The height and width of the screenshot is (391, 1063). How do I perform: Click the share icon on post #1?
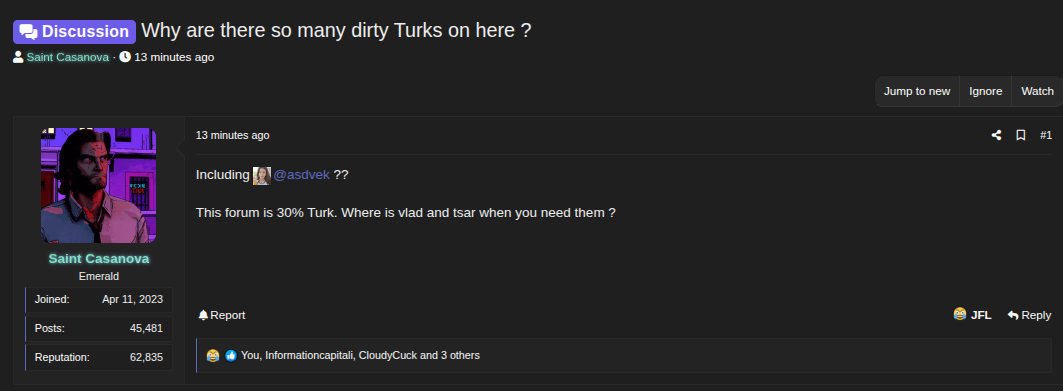click(x=996, y=136)
